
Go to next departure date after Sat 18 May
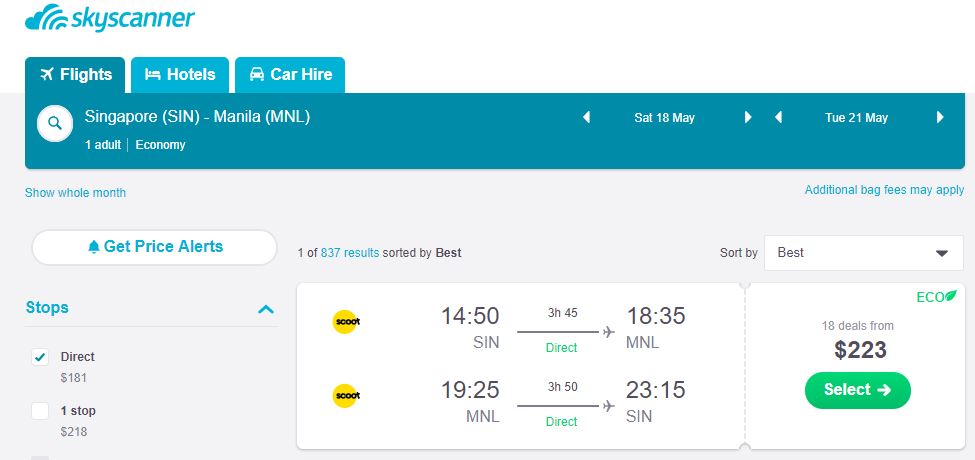pos(747,118)
